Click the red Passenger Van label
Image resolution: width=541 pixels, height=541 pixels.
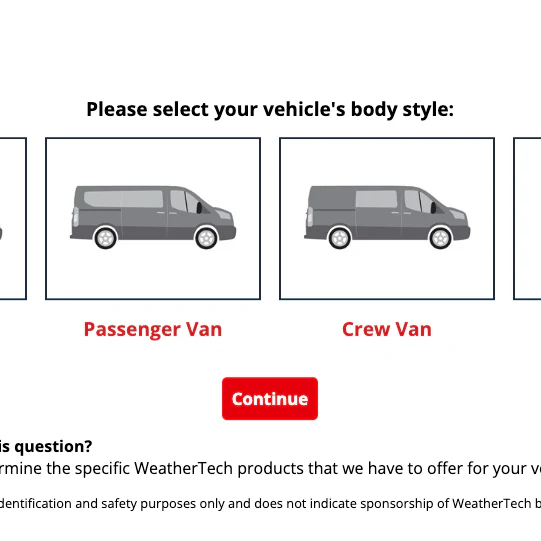(x=153, y=329)
